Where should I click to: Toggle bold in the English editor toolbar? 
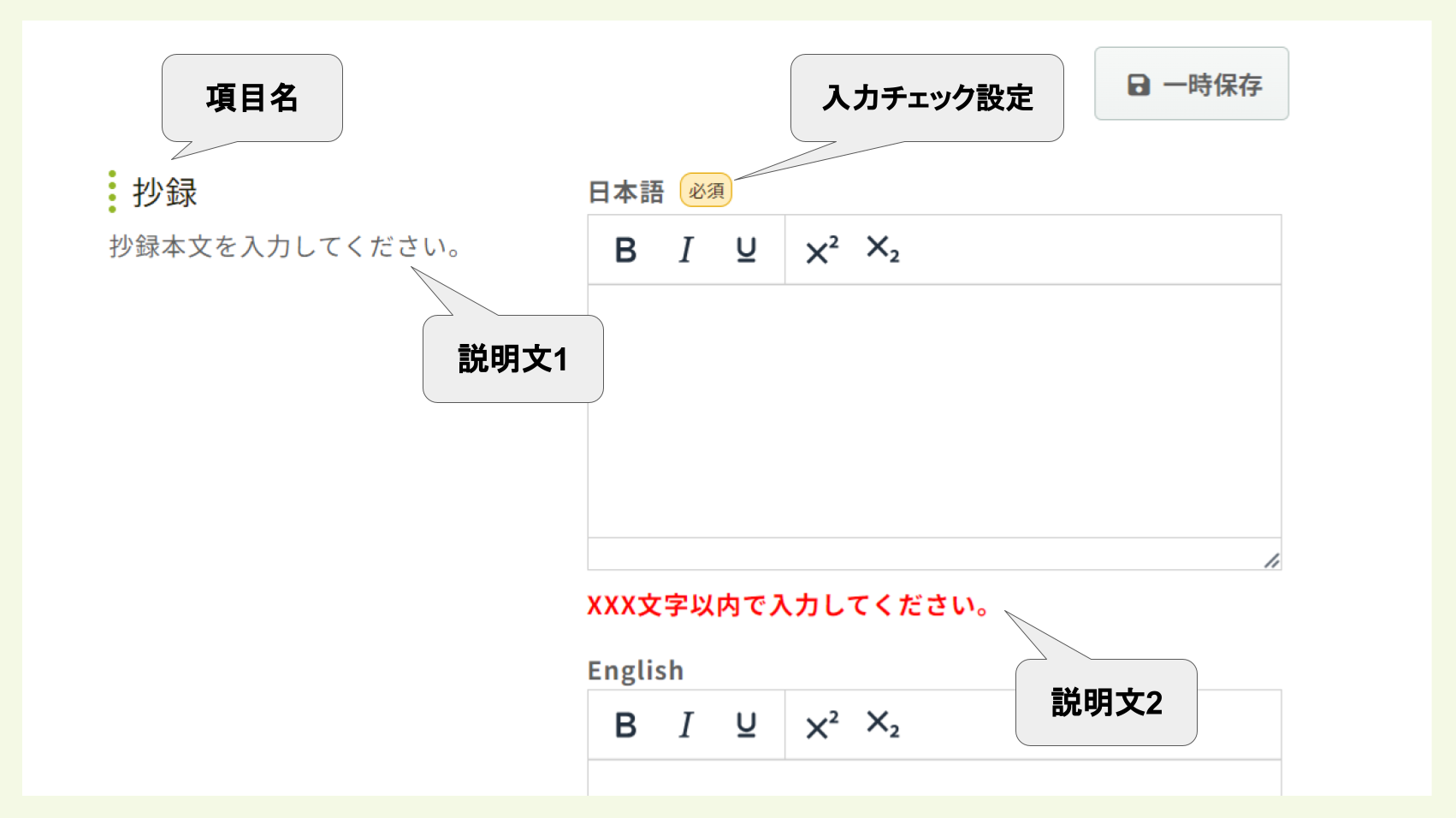(x=627, y=725)
